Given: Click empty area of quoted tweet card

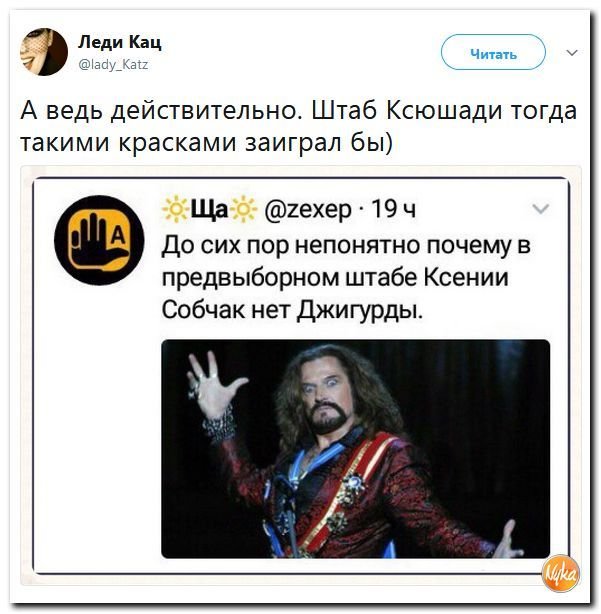Looking at the screenshot, I should (x=98, y=431).
